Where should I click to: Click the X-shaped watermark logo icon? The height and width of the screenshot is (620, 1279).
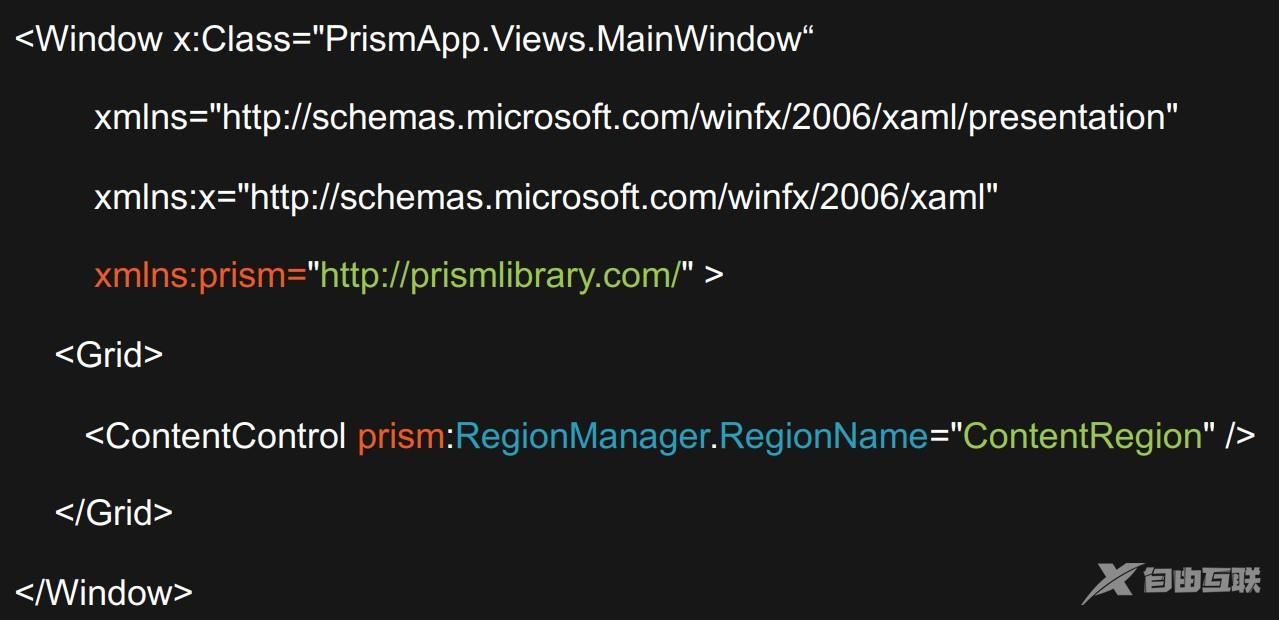pyautogui.click(x=1111, y=583)
